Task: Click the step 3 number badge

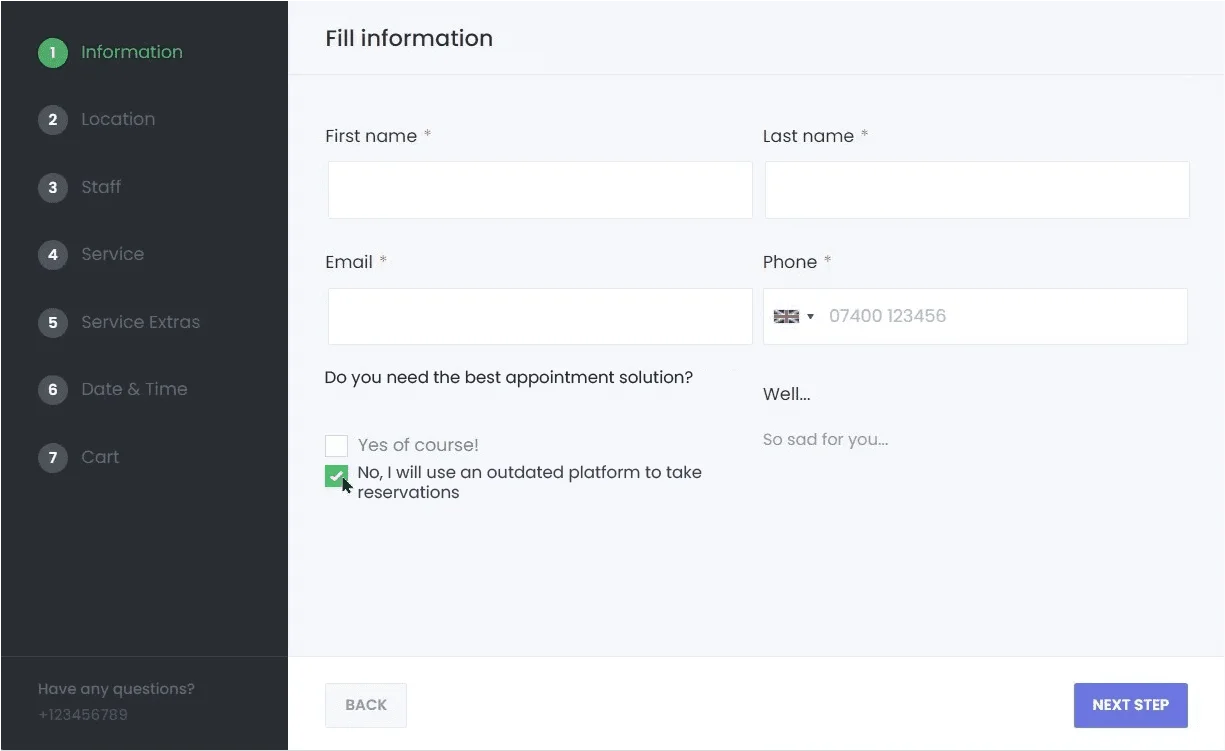Action: coord(53,187)
